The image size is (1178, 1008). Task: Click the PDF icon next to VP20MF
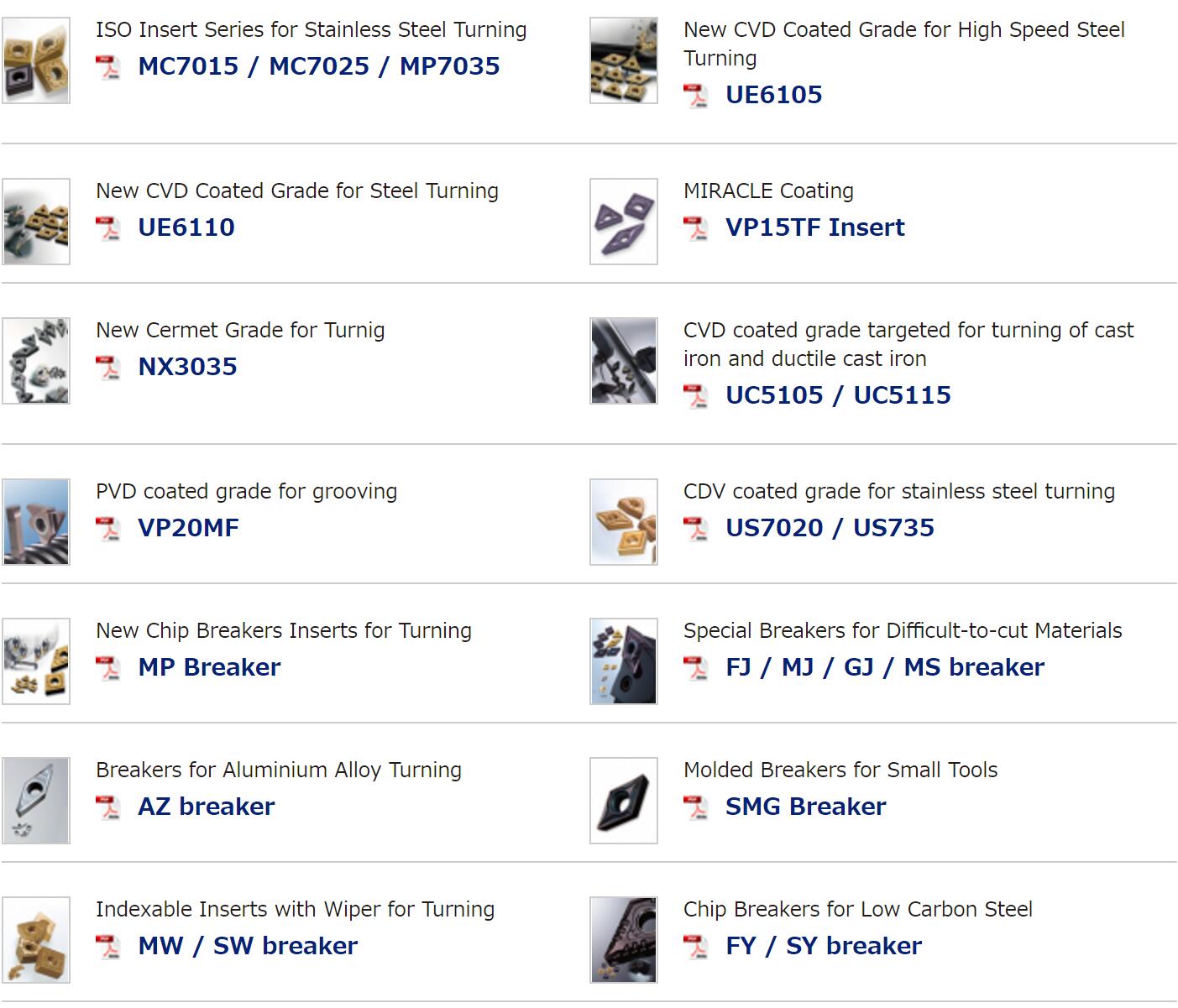tap(107, 529)
